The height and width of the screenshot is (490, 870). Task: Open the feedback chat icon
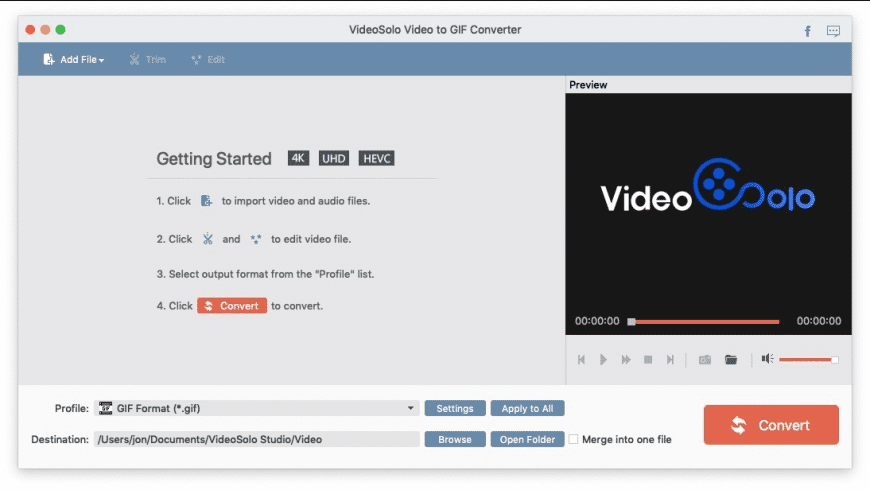coord(833,31)
